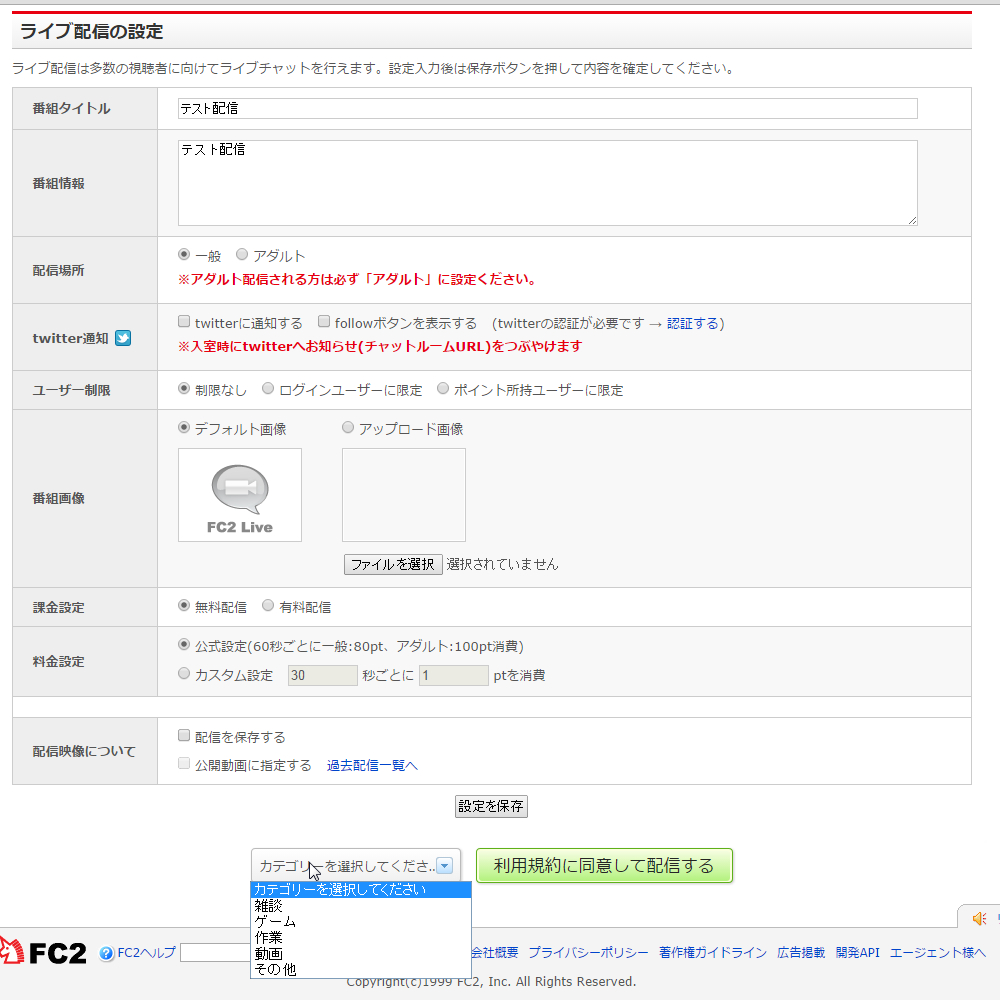Image resolution: width=1000 pixels, height=1000 pixels.
Task: Open the 認証する link
Action: pos(693,323)
